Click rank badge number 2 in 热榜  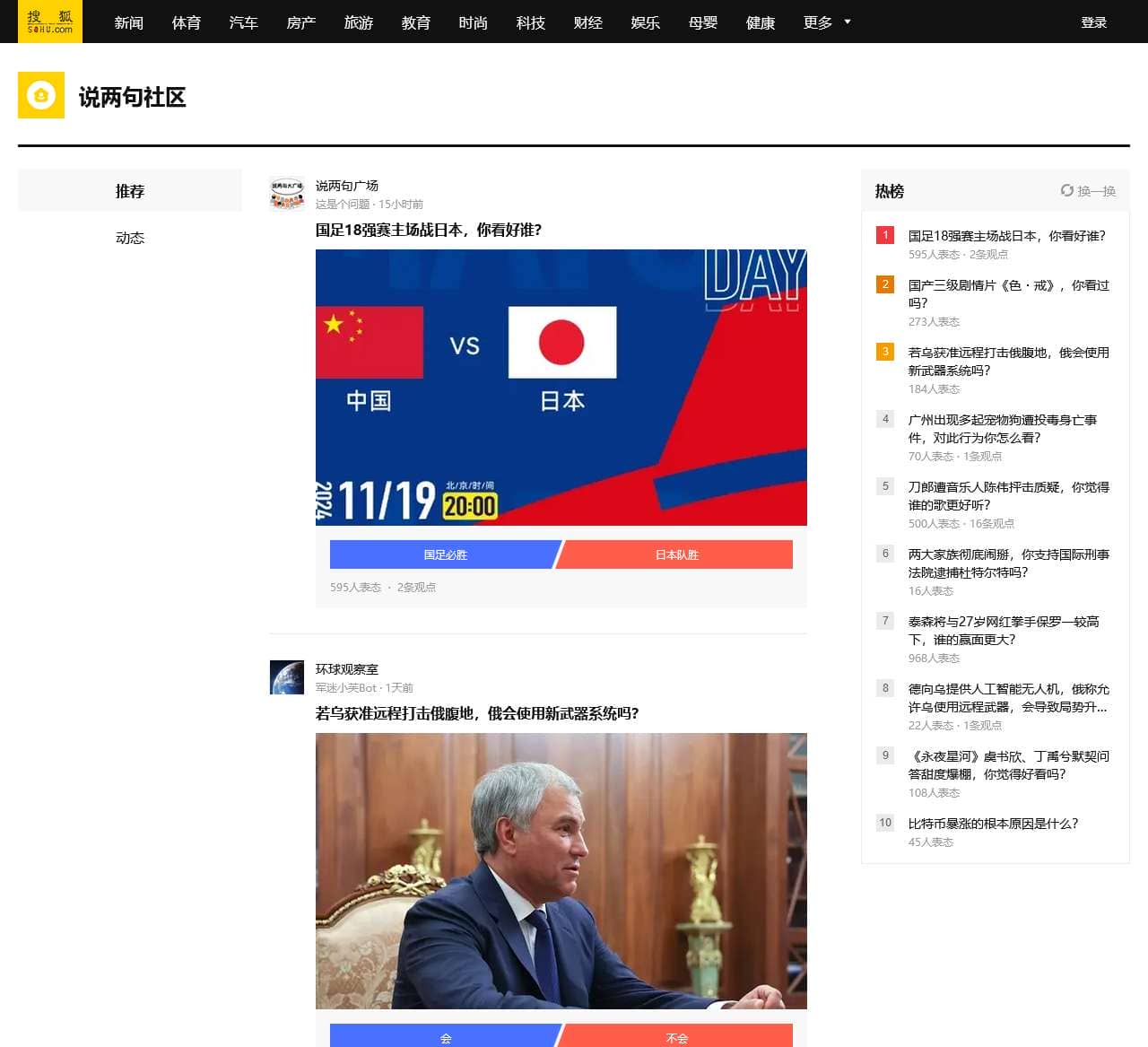885,284
